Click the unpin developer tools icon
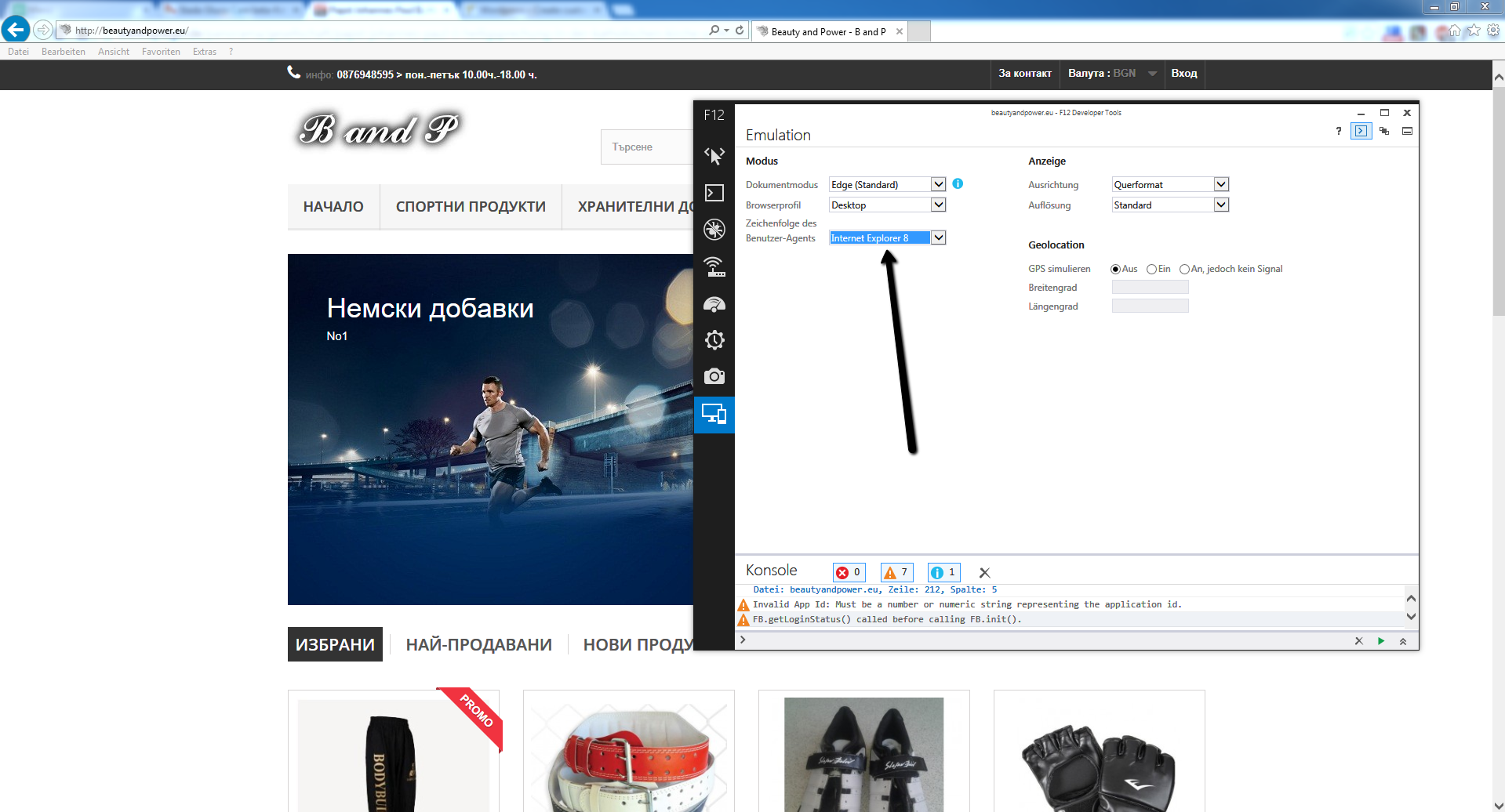Screen dimensions: 1505x812 (1384, 131)
